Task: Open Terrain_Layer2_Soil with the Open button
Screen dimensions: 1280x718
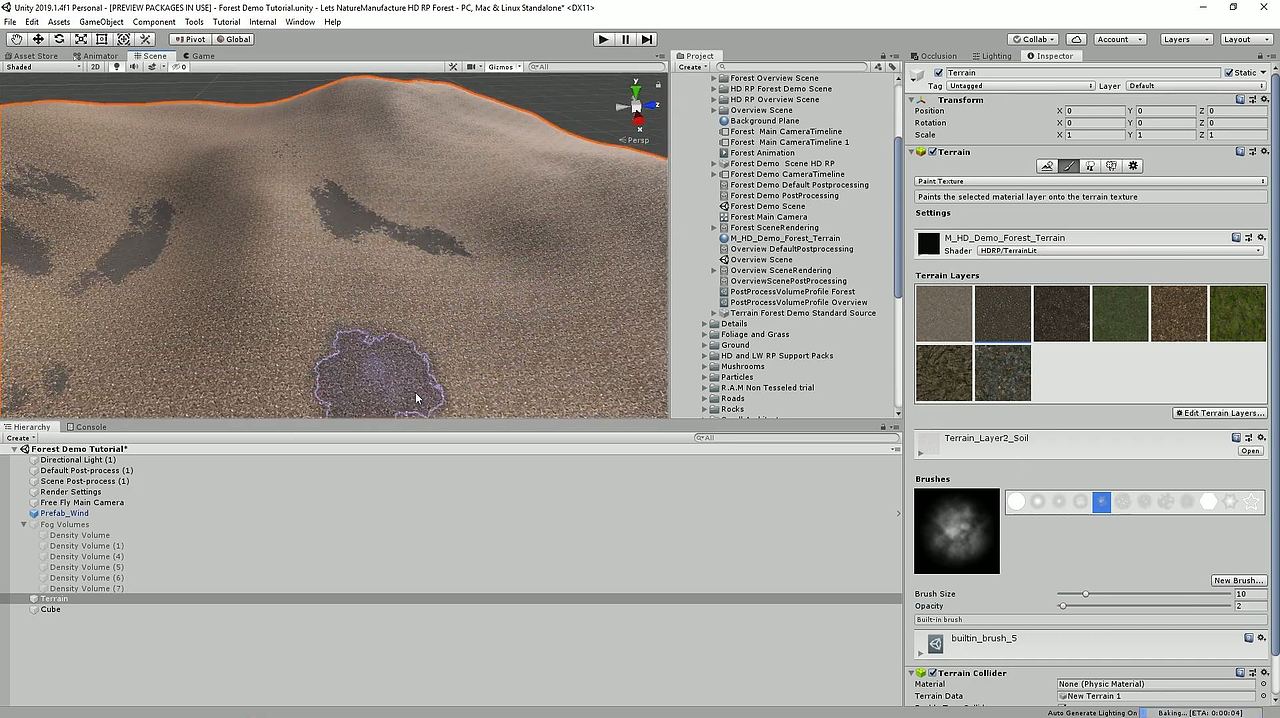Action: [x=1250, y=450]
